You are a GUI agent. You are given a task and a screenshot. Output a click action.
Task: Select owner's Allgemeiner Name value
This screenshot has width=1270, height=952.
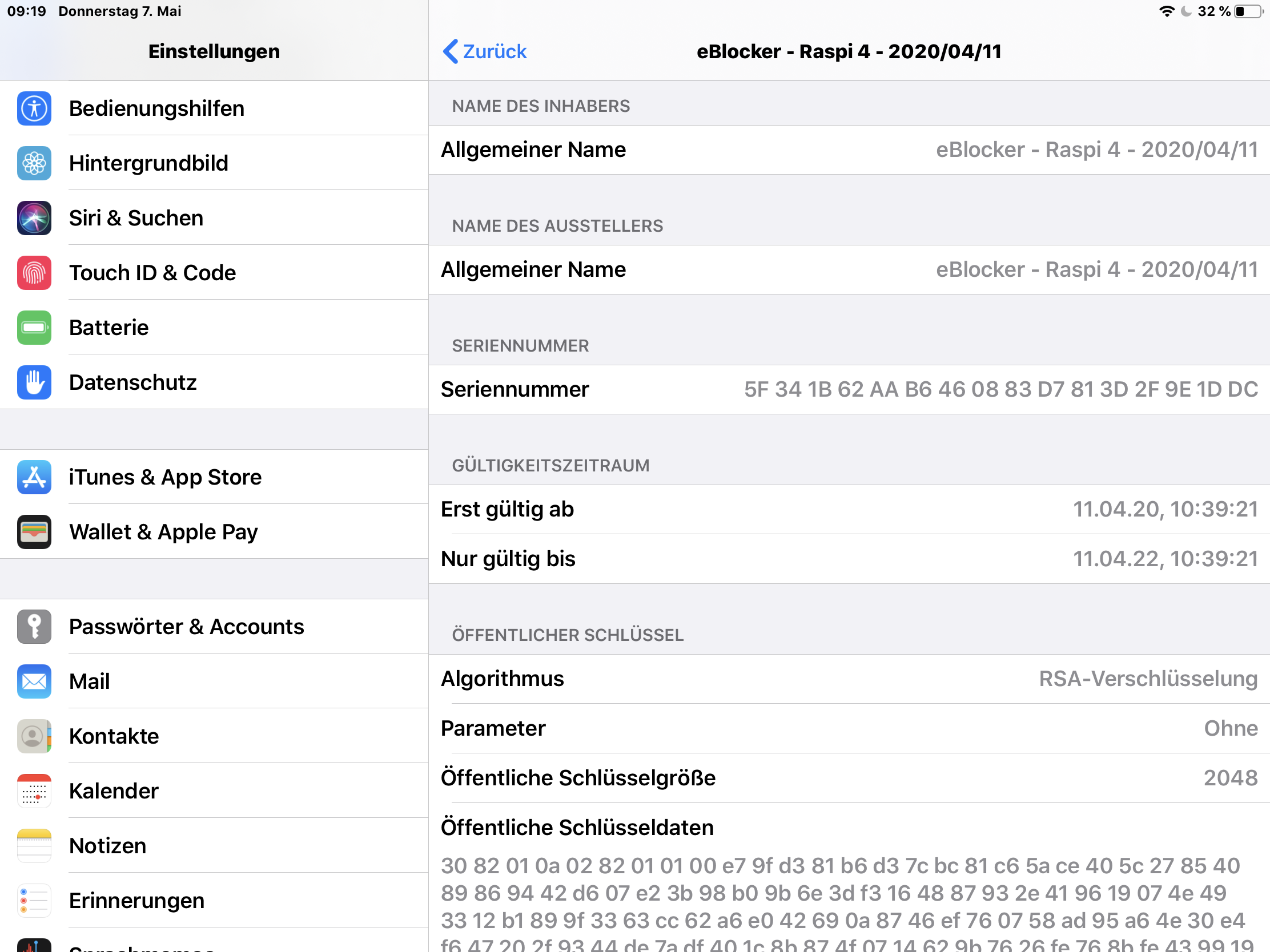click(x=1096, y=150)
